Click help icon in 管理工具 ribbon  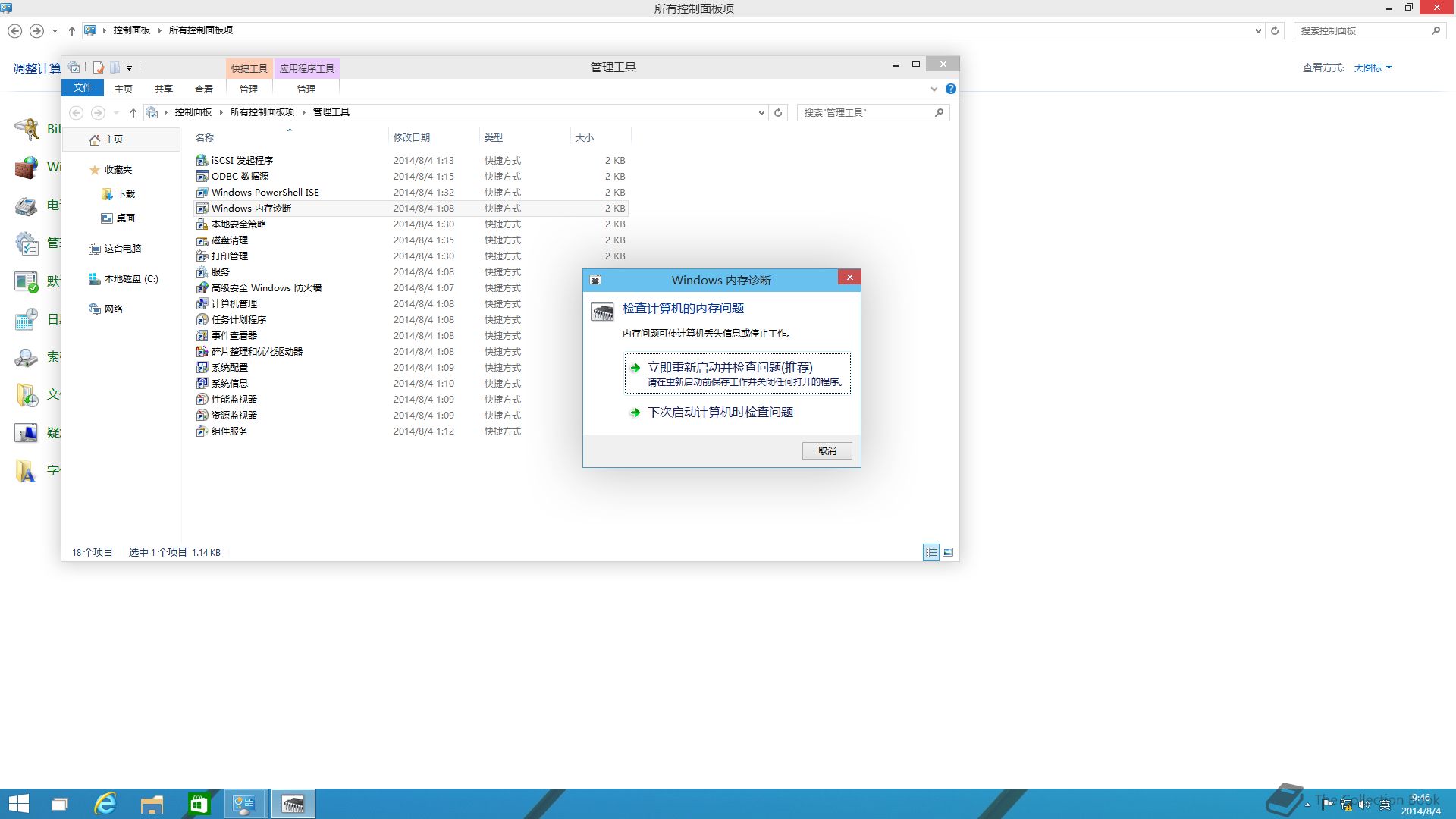pyautogui.click(x=950, y=89)
